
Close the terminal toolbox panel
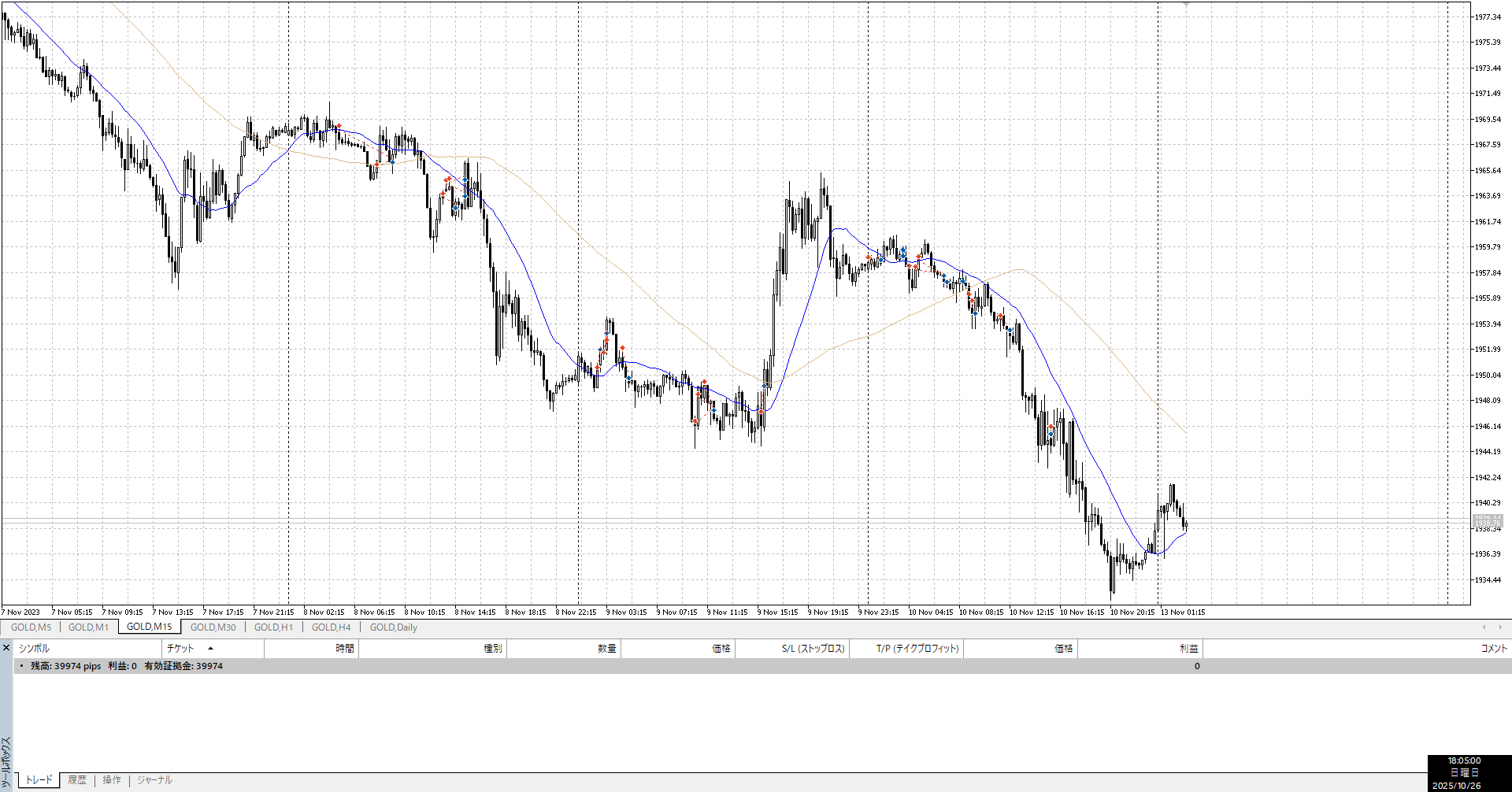coord(6,648)
